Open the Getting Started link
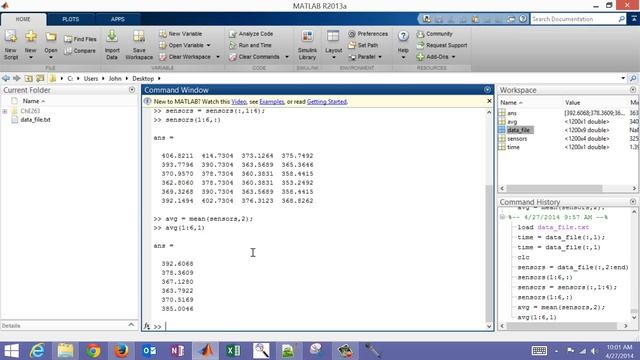The height and width of the screenshot is (360, 640). 327,102
